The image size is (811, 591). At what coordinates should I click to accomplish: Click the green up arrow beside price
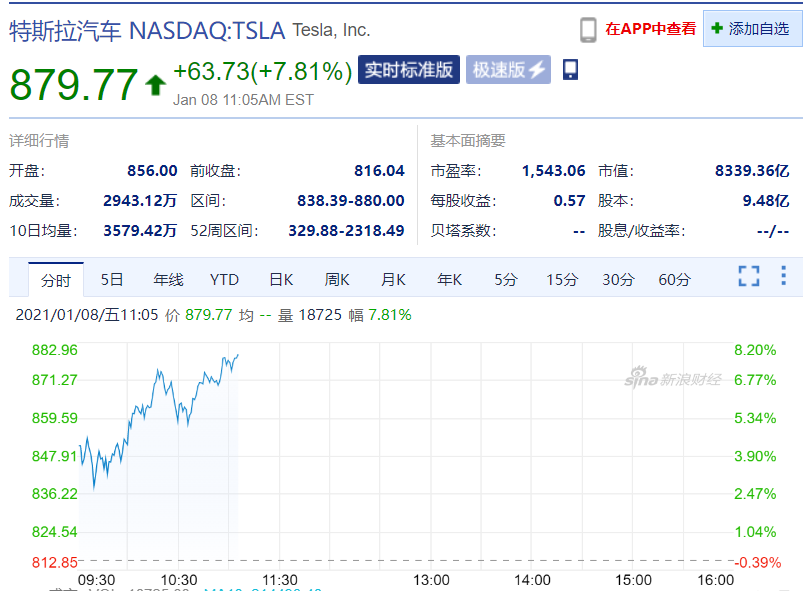point(155,85)
